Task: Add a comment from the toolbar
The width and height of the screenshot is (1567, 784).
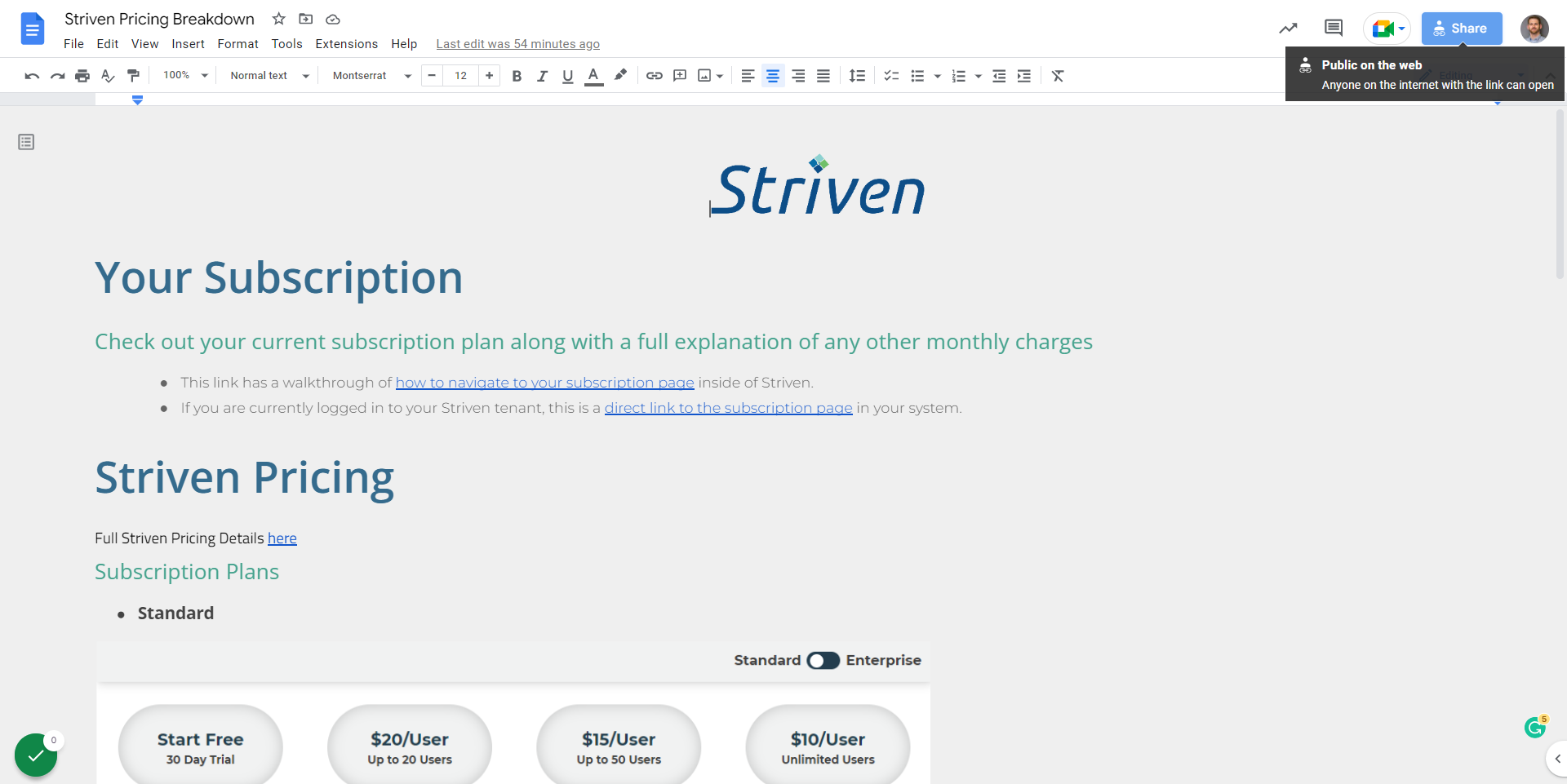Action: (x=679, y=76)
